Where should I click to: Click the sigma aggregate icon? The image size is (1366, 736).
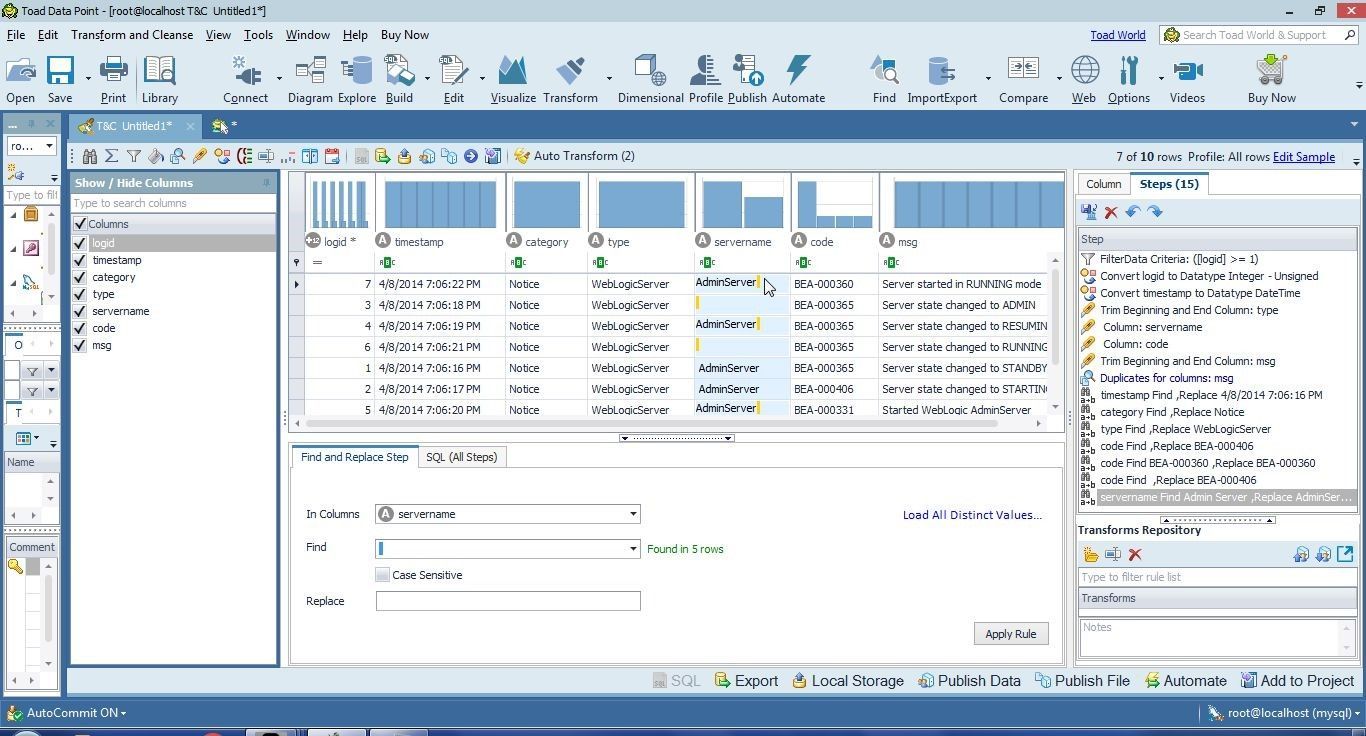click(x=112, y=156)
